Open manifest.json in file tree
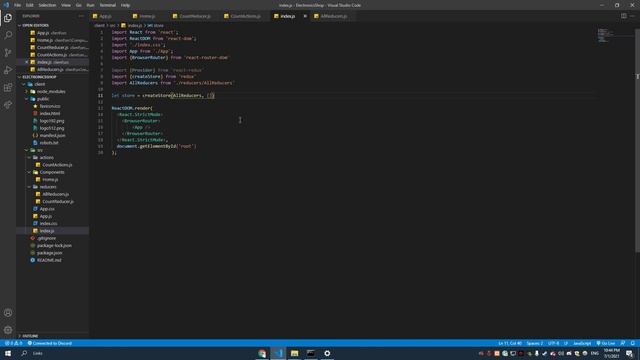The height and width of the screenshot is (360, 640). click(x=52, y=136)
